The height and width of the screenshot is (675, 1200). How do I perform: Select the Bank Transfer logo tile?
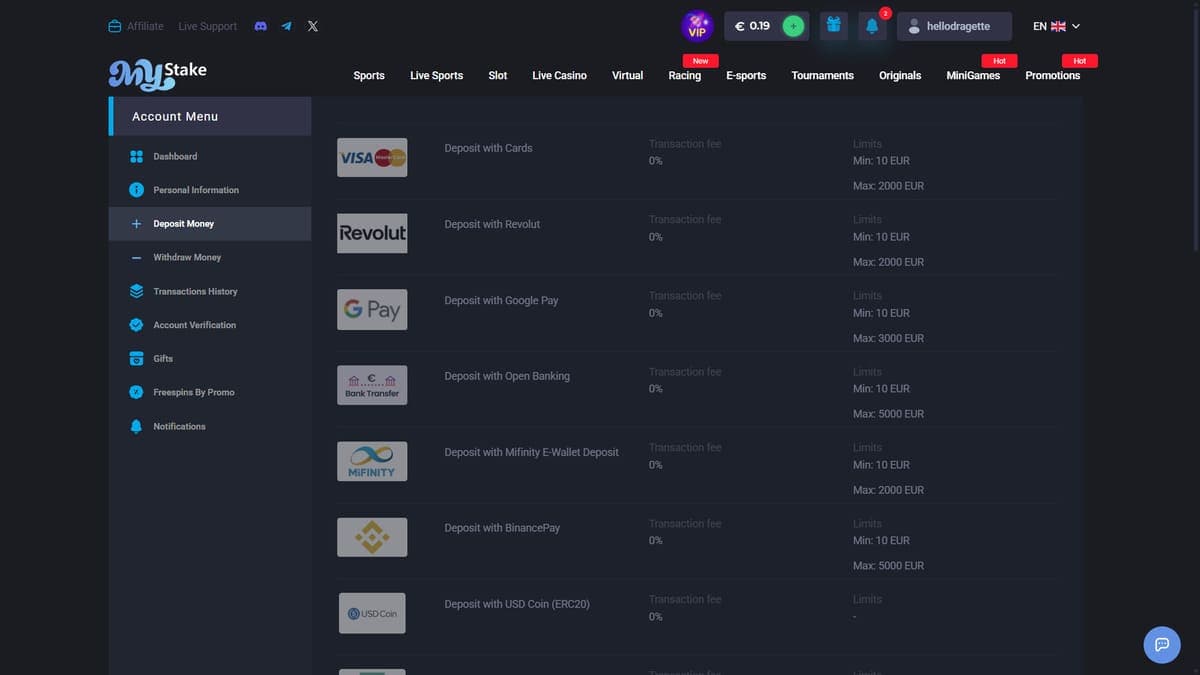tap(372, 385)
